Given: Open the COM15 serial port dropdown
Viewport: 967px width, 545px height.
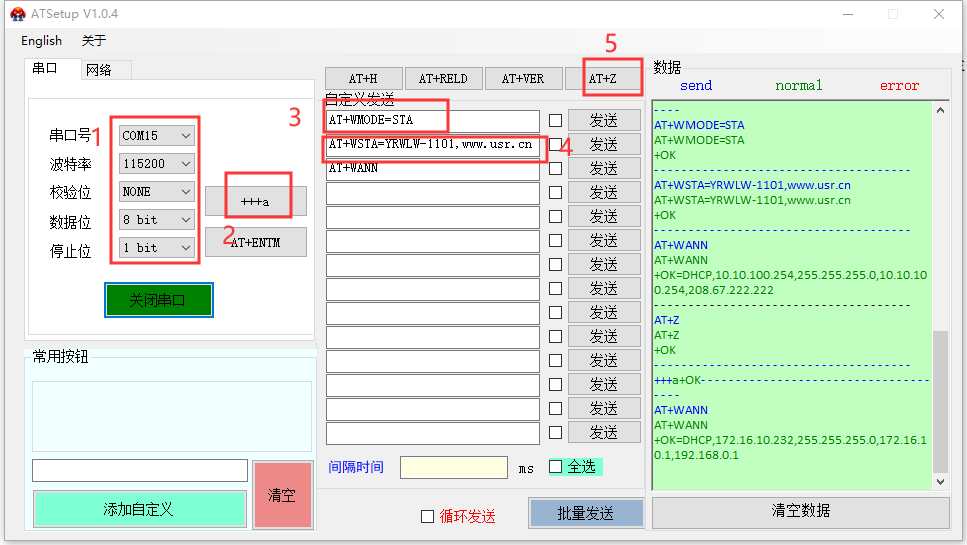Looking at the screenshot, I should tap(156, 135).
